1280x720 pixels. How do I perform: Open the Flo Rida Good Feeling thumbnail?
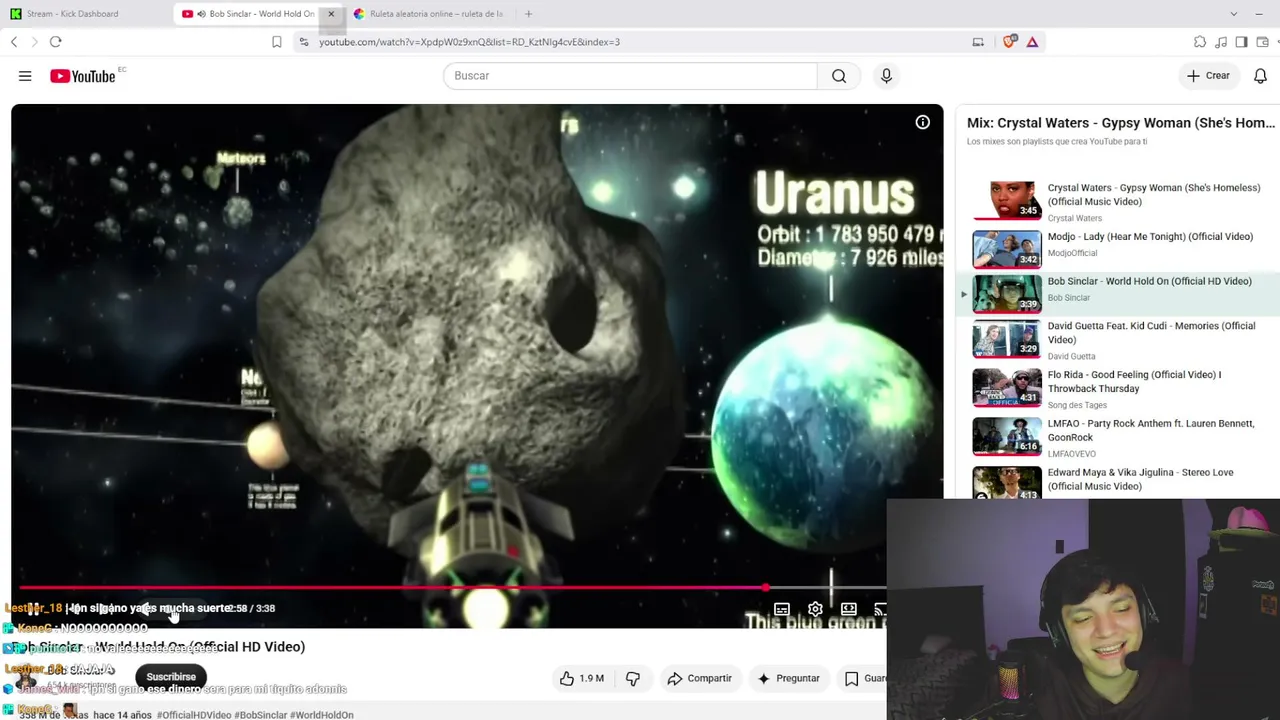[x=1007, y=388]
